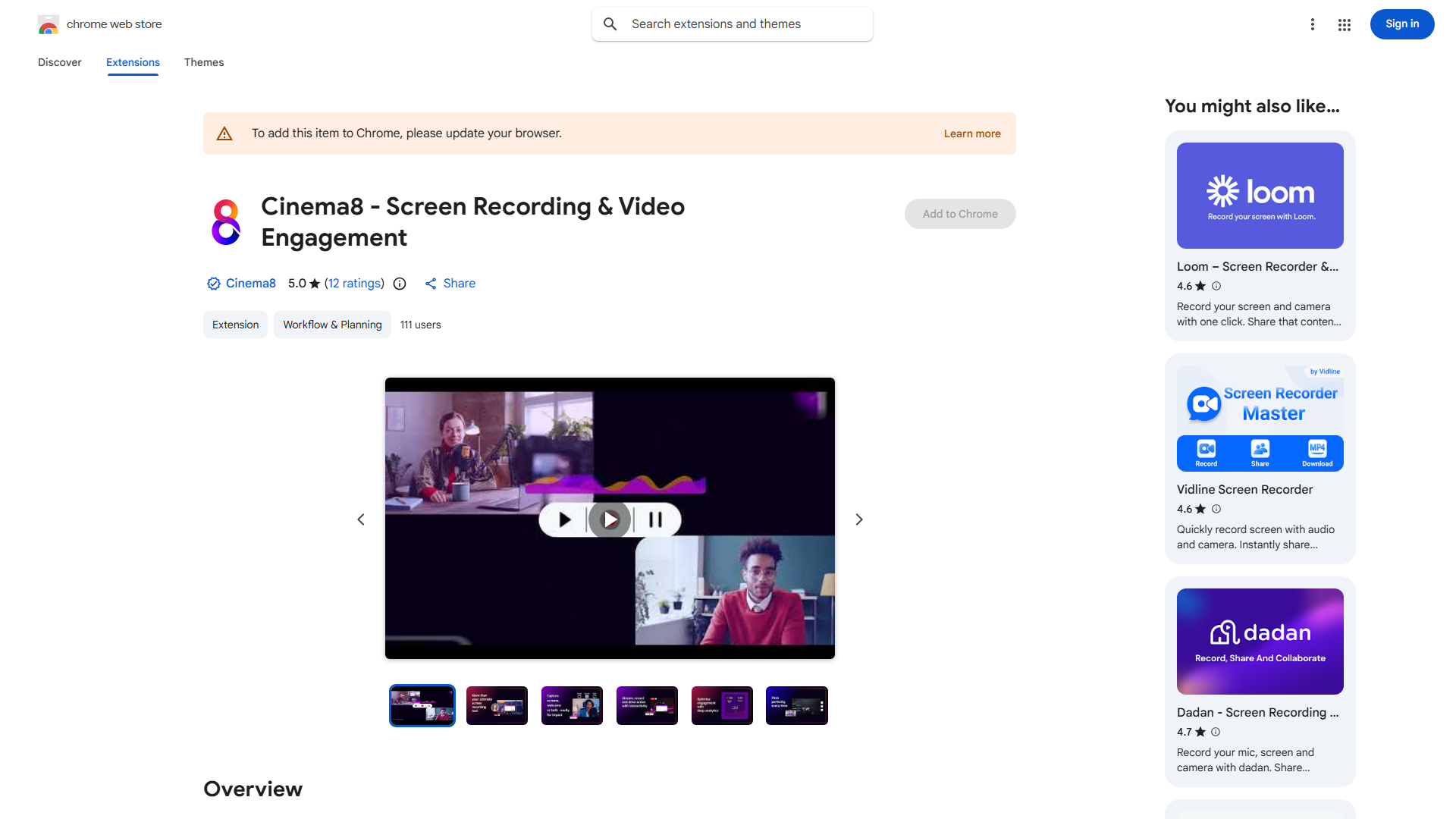Go to next screenshot with right chevron

pyautogui.click(x=858, y=519)
